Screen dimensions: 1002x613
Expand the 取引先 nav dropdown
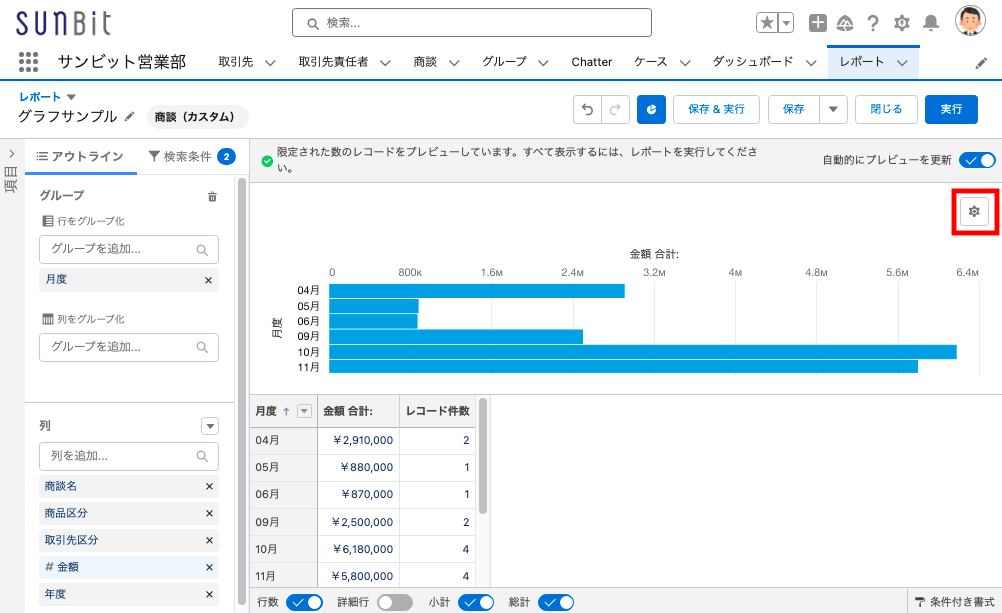pos(270,63)
